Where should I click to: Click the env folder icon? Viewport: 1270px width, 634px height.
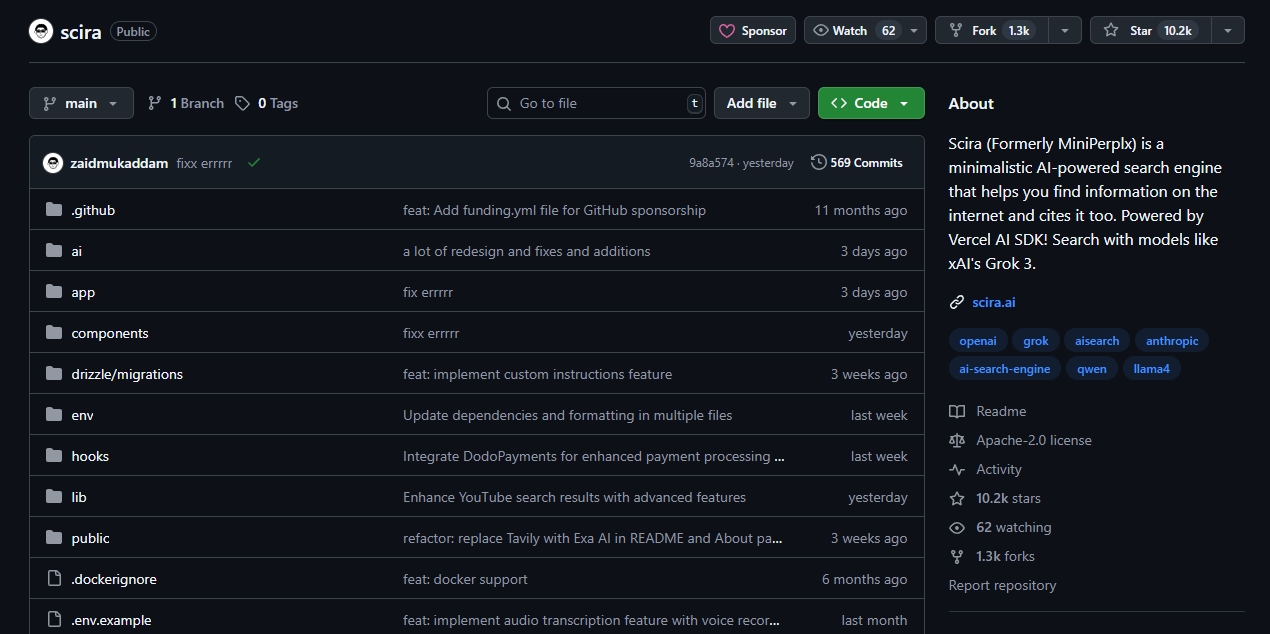click(x=54, y=415)
